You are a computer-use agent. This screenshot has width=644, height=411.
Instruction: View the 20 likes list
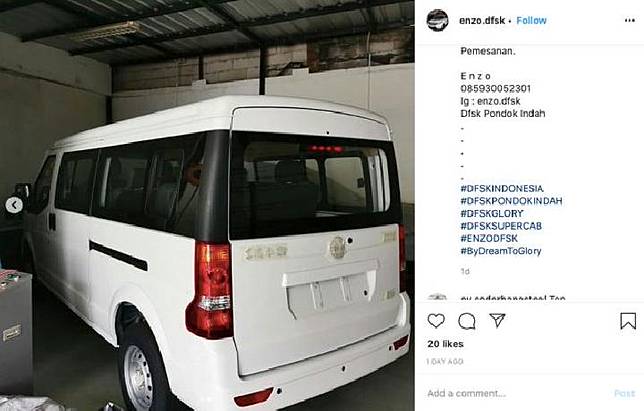(x=445, y=344)
